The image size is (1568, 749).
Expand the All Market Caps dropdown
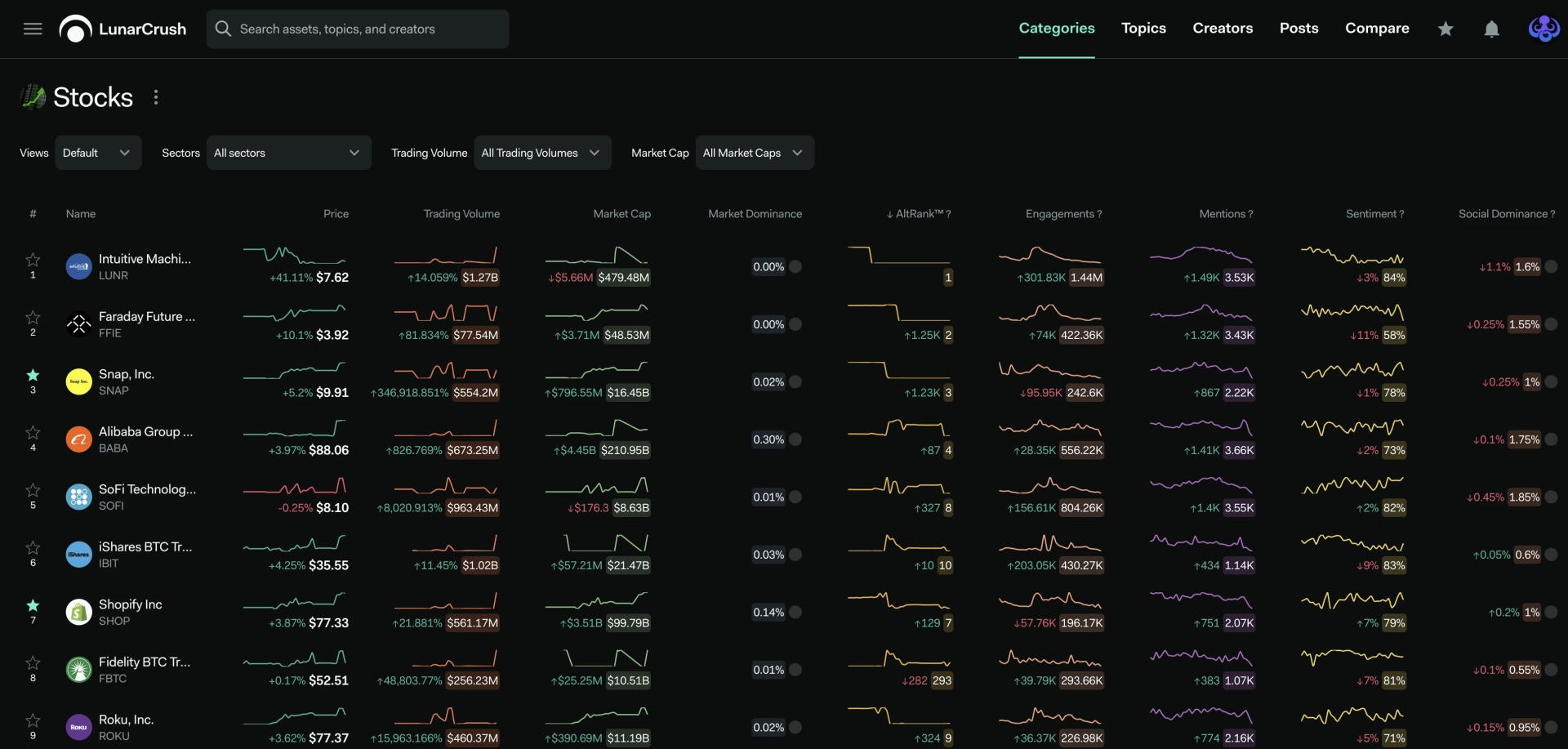[755, 153]
